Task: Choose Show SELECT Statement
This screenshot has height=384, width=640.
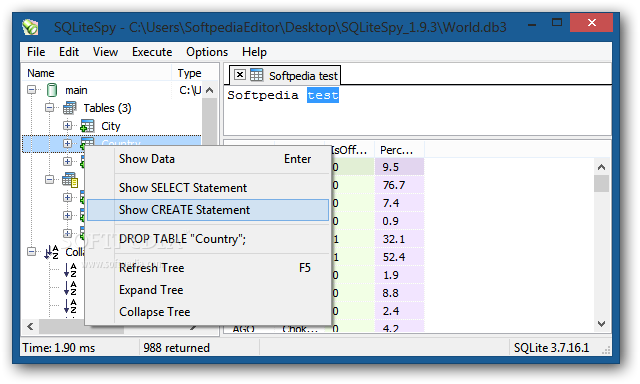Action: point(208,188)
